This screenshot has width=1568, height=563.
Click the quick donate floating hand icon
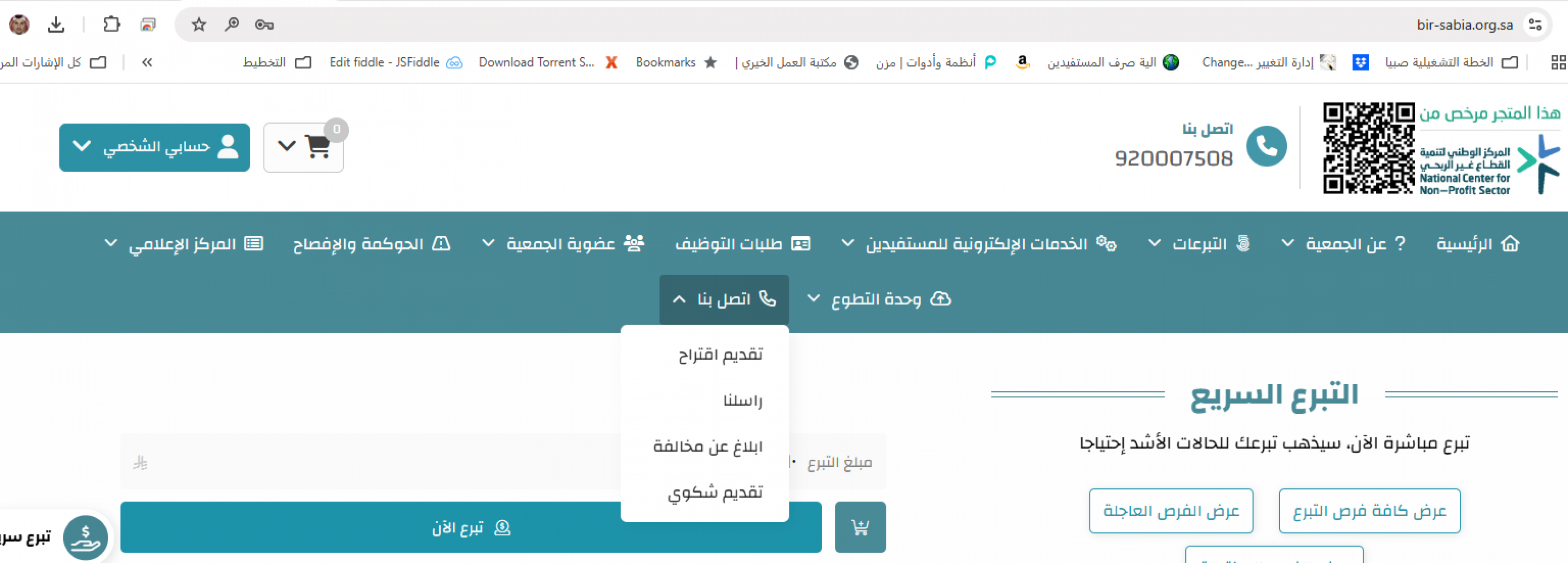pos(85,537)
